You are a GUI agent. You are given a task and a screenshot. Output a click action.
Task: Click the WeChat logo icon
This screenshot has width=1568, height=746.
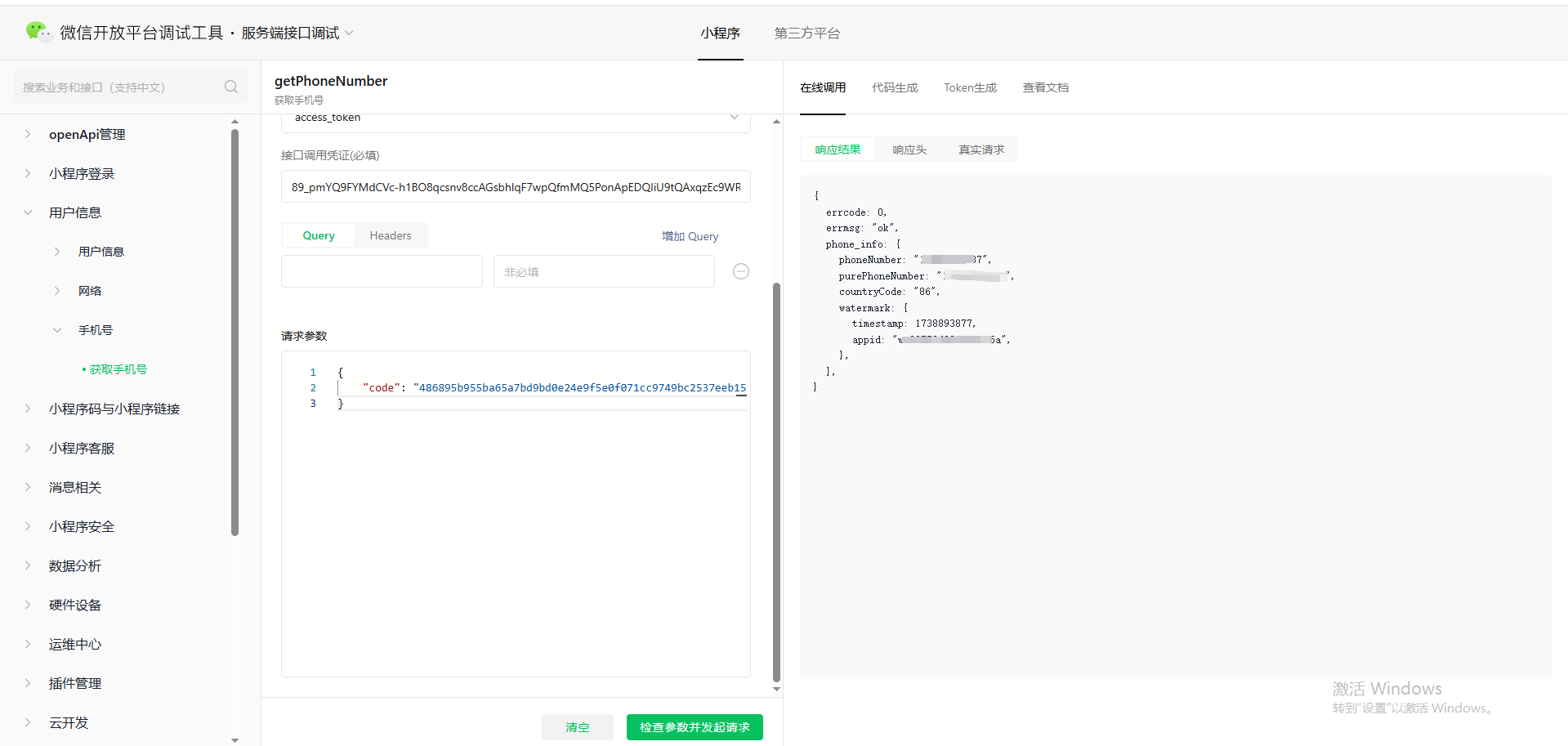point(38,32)
